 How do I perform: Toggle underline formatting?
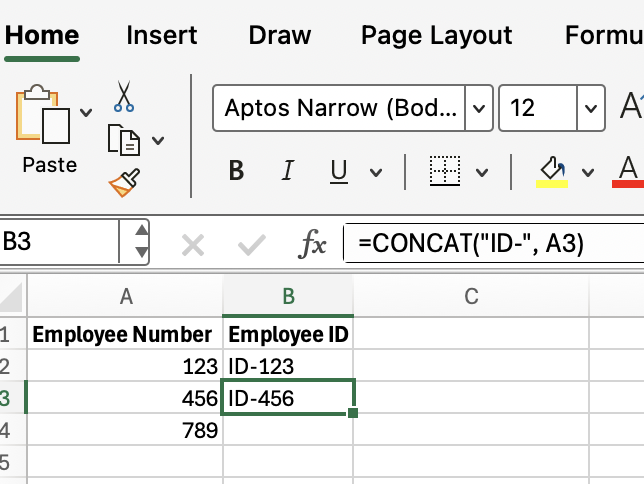coord(339,171)
